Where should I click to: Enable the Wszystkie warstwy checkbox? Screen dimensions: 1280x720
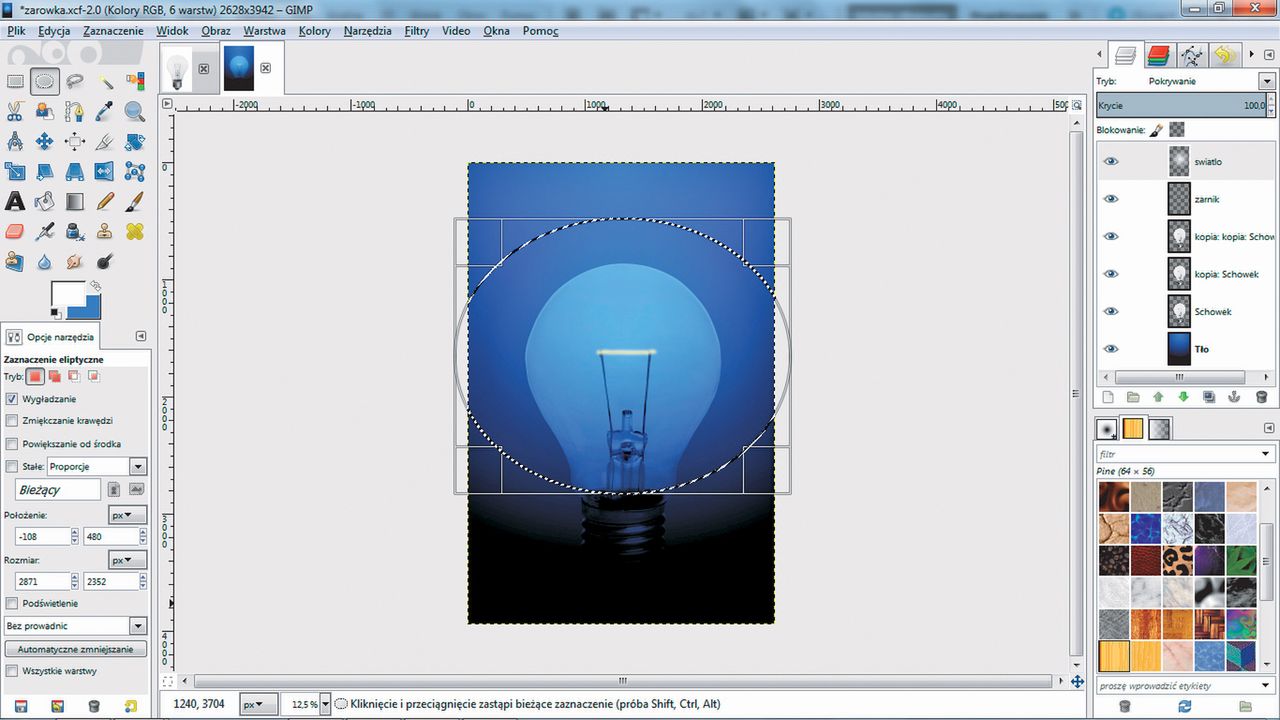point(12,671)
